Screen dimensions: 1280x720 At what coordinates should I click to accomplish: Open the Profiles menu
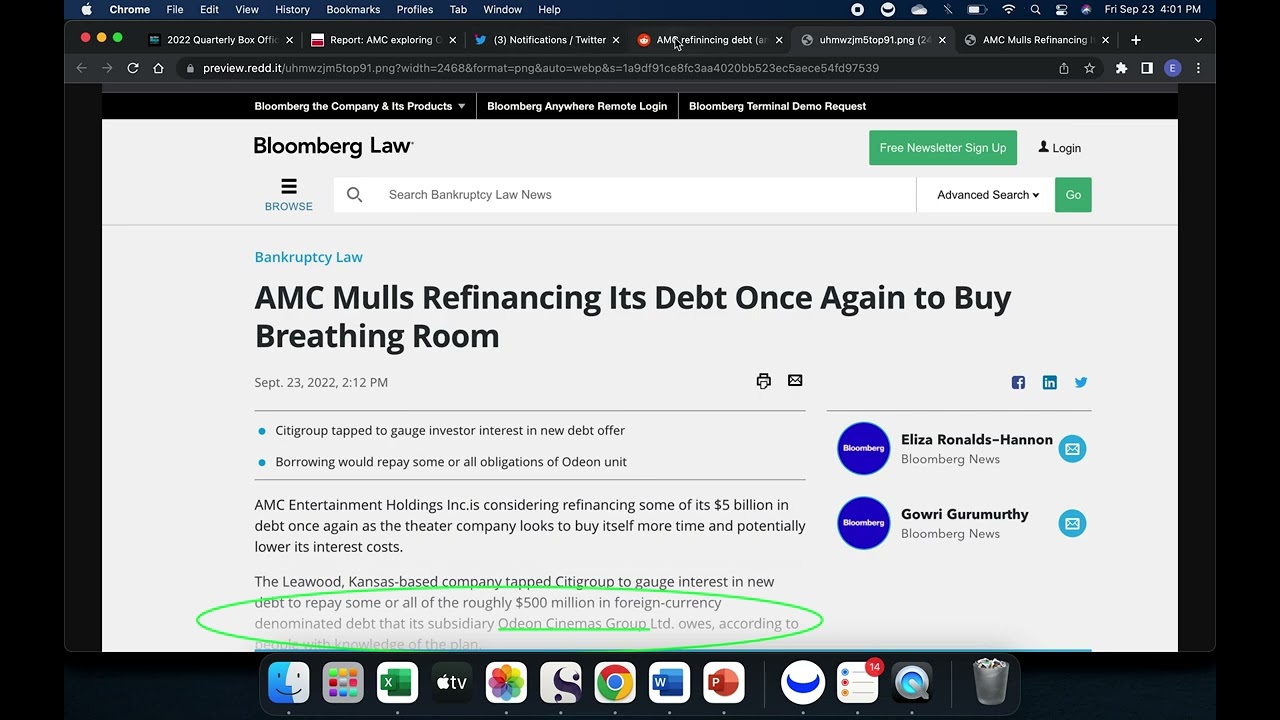coord(415,9)
